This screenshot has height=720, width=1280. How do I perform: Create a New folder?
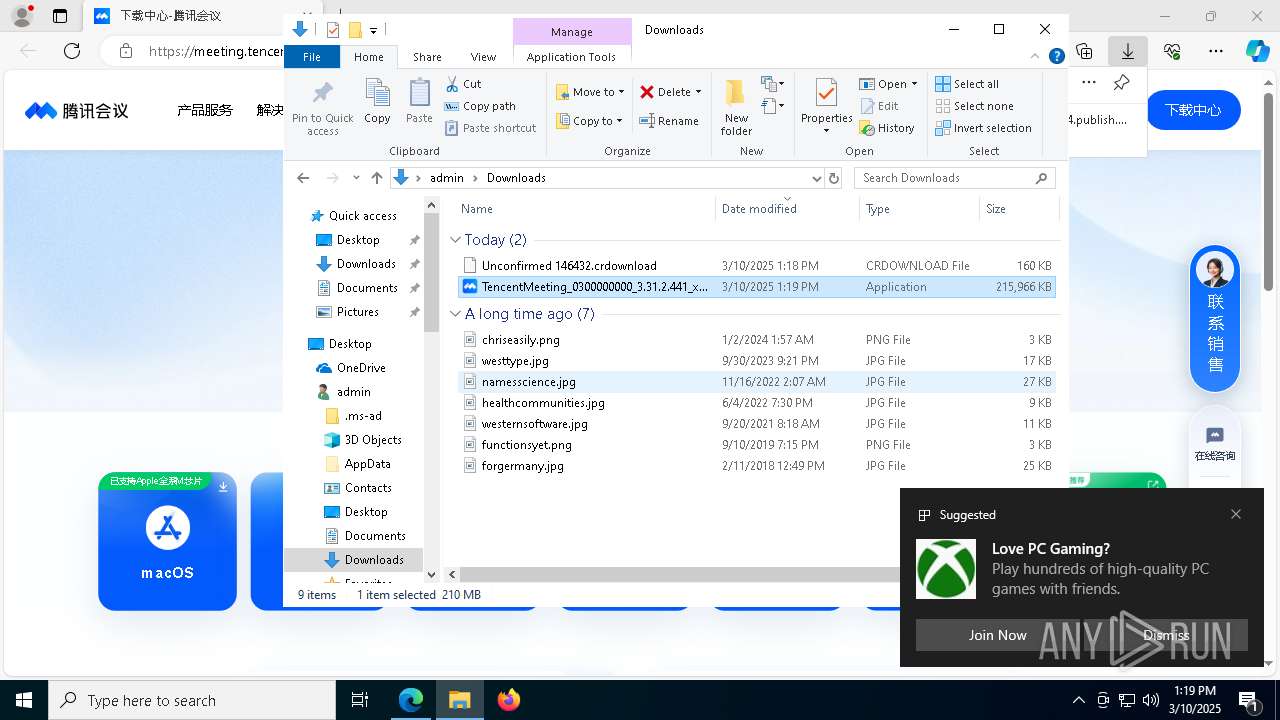pyautogui.click(x=736, y=108)
